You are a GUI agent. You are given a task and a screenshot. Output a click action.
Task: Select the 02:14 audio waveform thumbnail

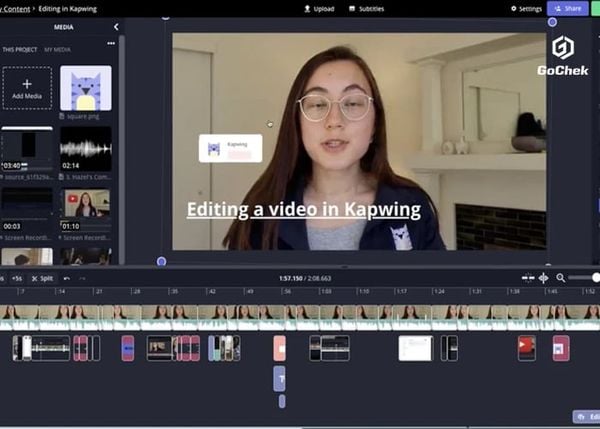coord(86,149)
